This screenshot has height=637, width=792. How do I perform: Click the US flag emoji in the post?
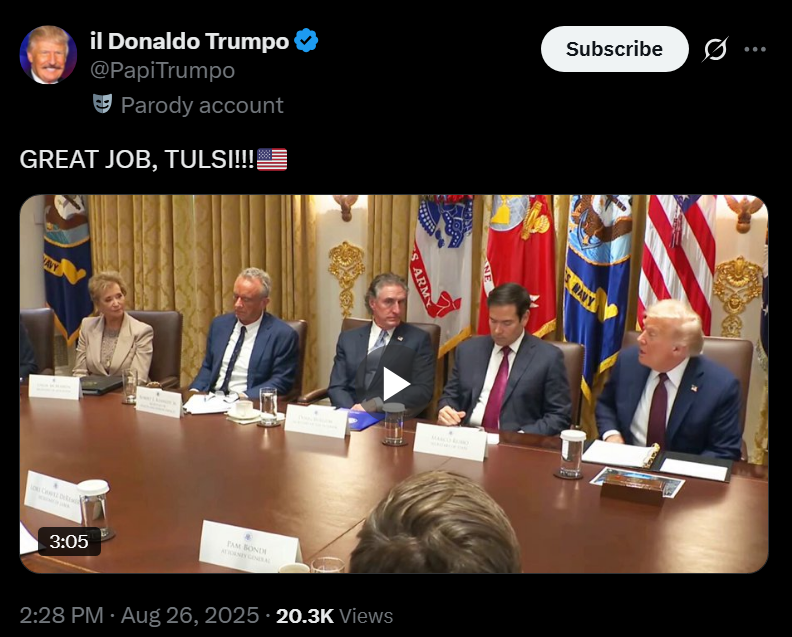click(272, 160)
